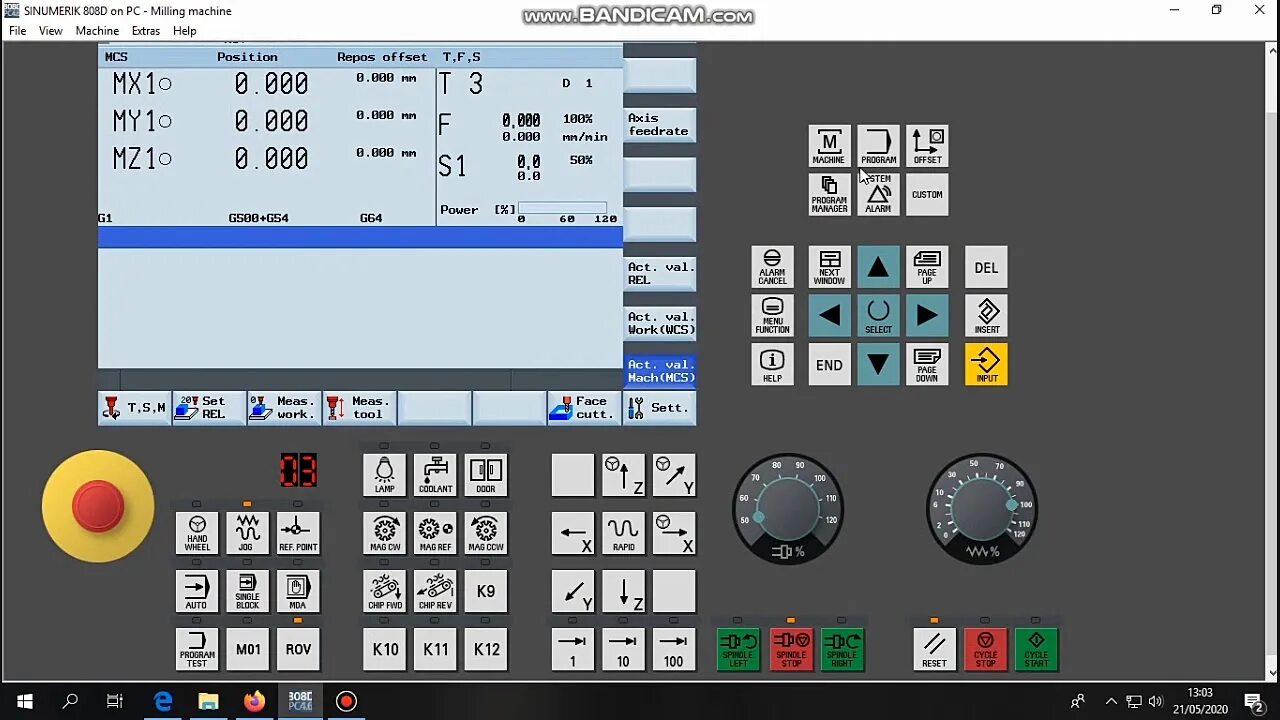
Task: Open the Program key
Action: [878, 146]
